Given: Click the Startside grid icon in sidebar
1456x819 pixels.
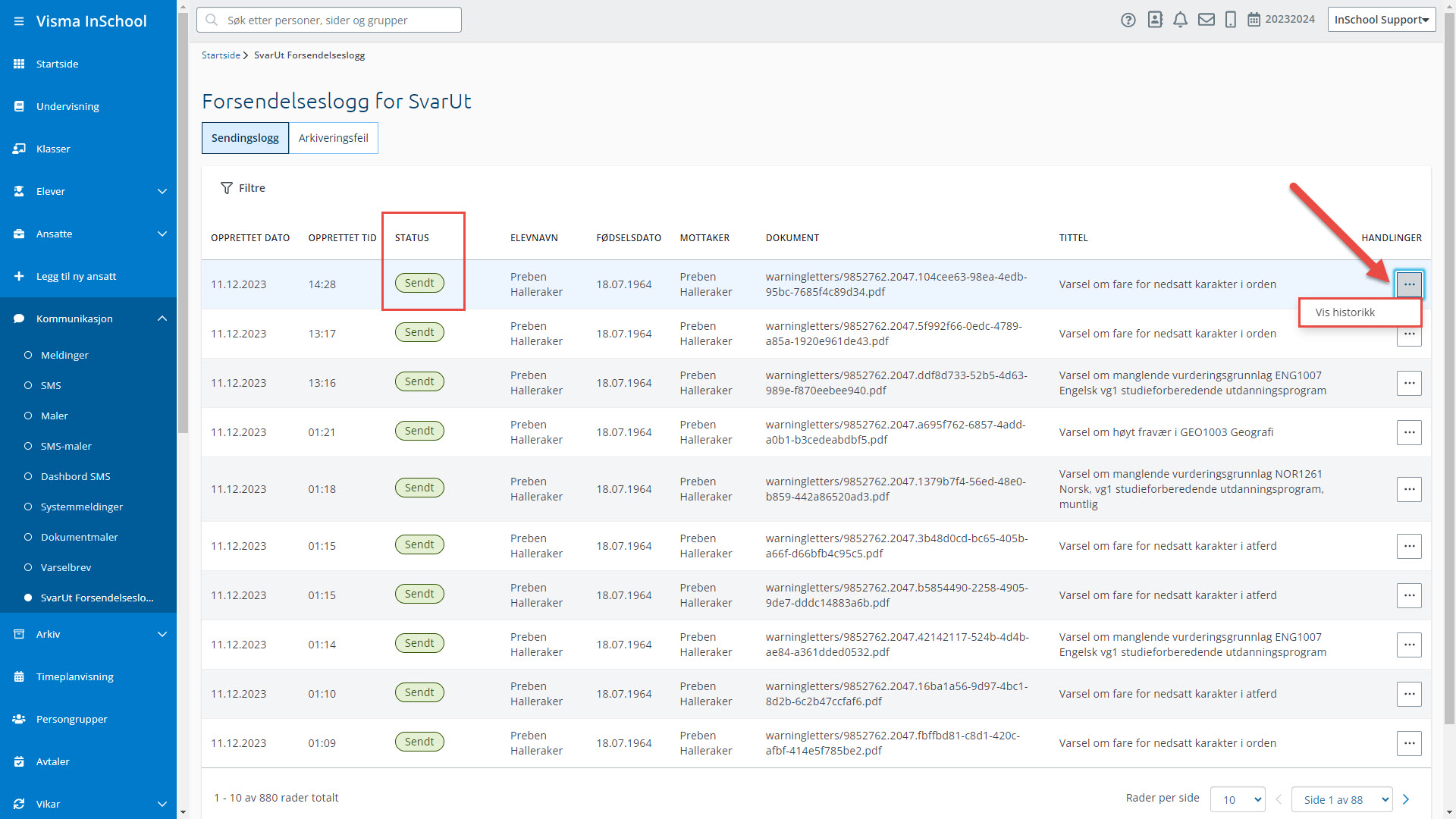Looking at the screenshot, I should coord(19,64).
